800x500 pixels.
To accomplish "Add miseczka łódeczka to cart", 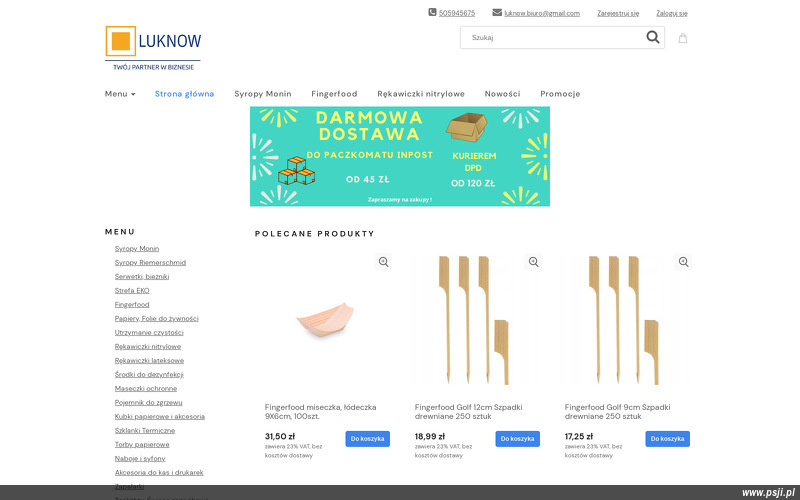I will coord(367,439).
